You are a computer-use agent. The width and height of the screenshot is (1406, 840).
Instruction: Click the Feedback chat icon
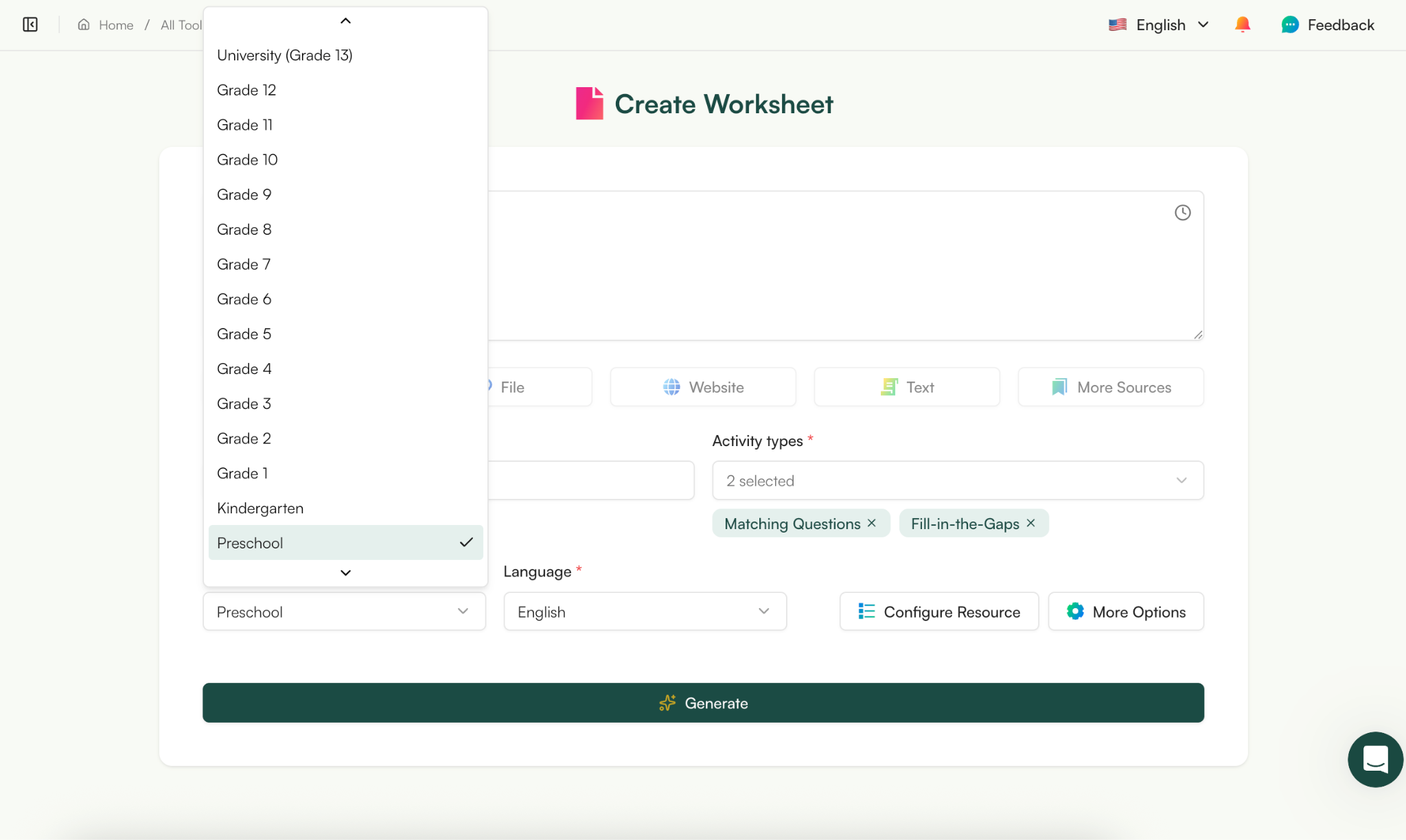pyautogui.click(x=1290, y=25)
